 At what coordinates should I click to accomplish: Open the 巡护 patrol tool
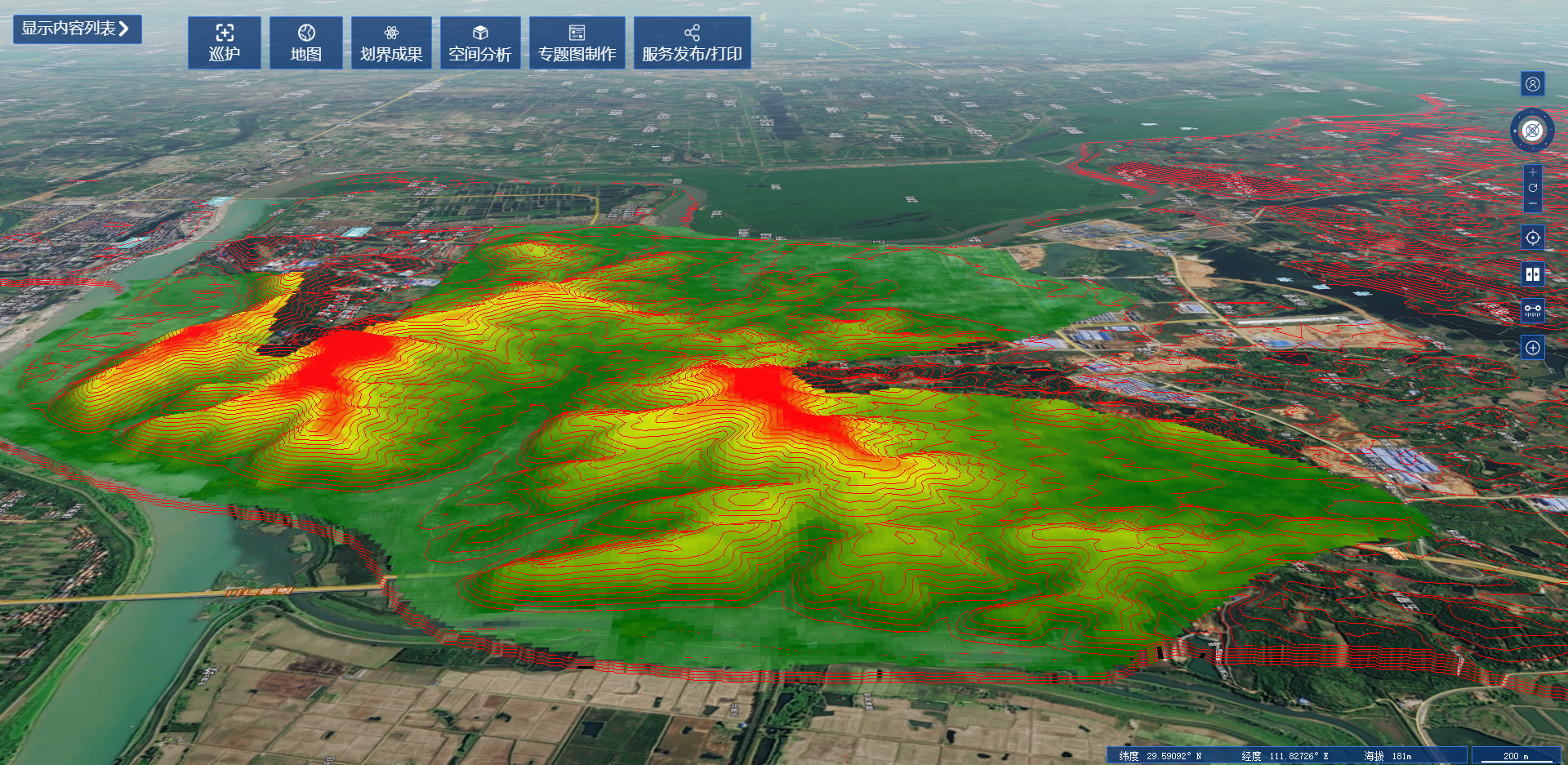pyautogui.click(x=224, y=43)
